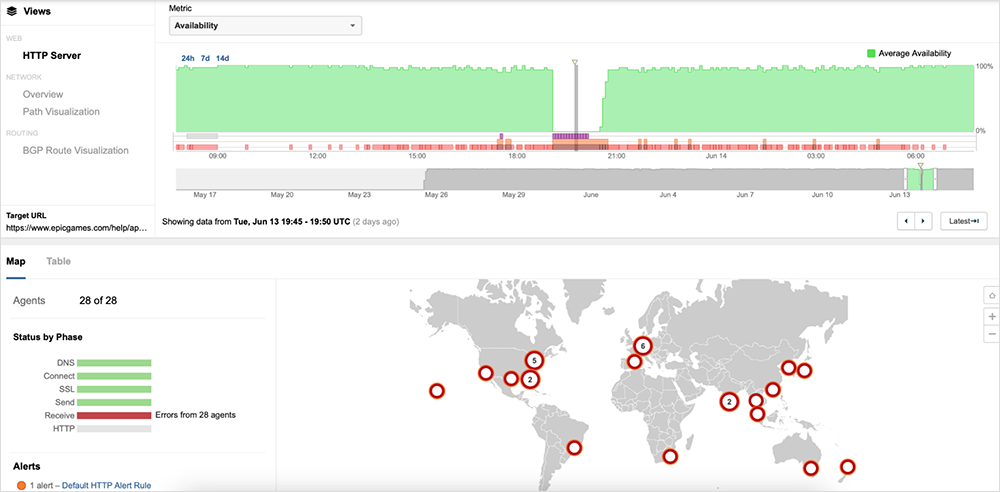Select the agent marker in South Africa
1000x492 pixels.
coord(670,457)
